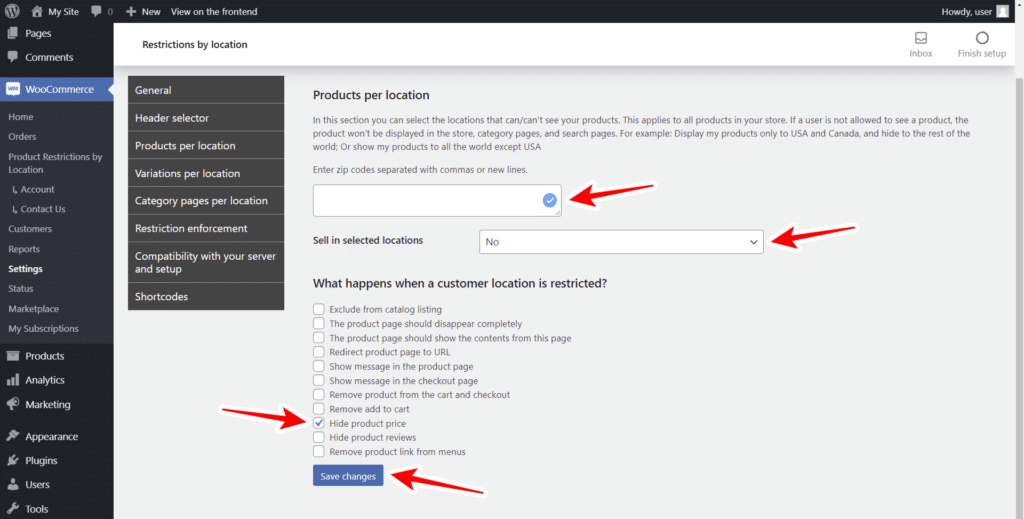Click the Finish setup circle icon
Screen dimensions: 1024x519
pyautogui.click(x=982, y=38)
